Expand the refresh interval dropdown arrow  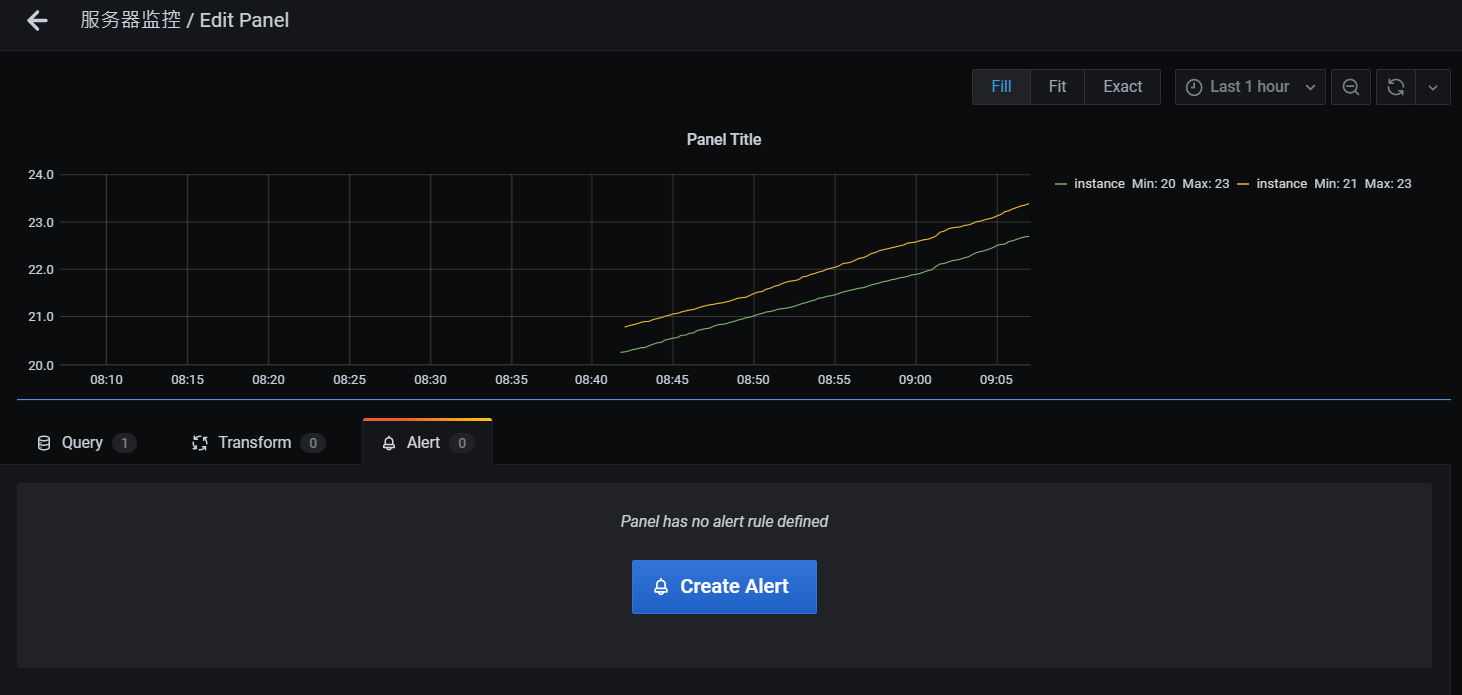(1433, 87)
